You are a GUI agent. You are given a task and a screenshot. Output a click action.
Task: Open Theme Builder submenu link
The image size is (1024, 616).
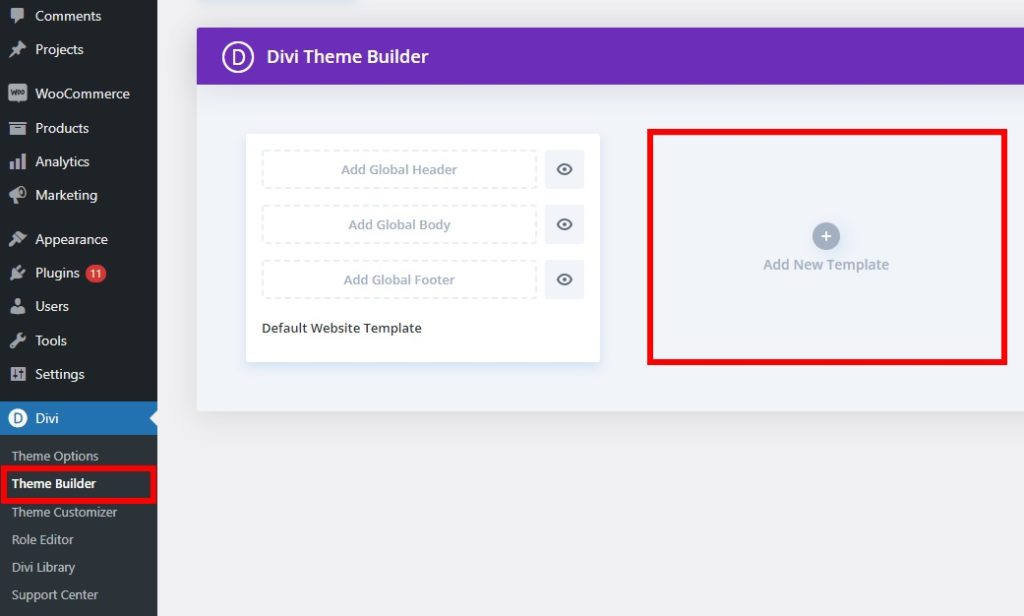click(54, 483)
